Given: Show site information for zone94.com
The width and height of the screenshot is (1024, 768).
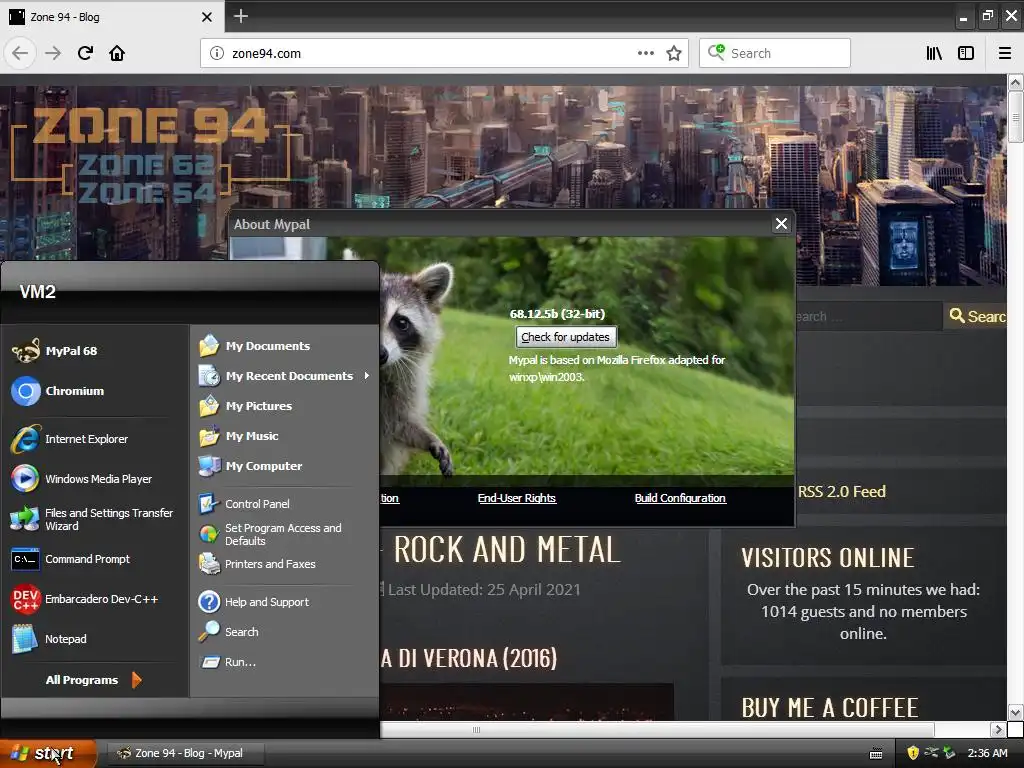Looking at the screenshot, I should [x=217, y=54].
